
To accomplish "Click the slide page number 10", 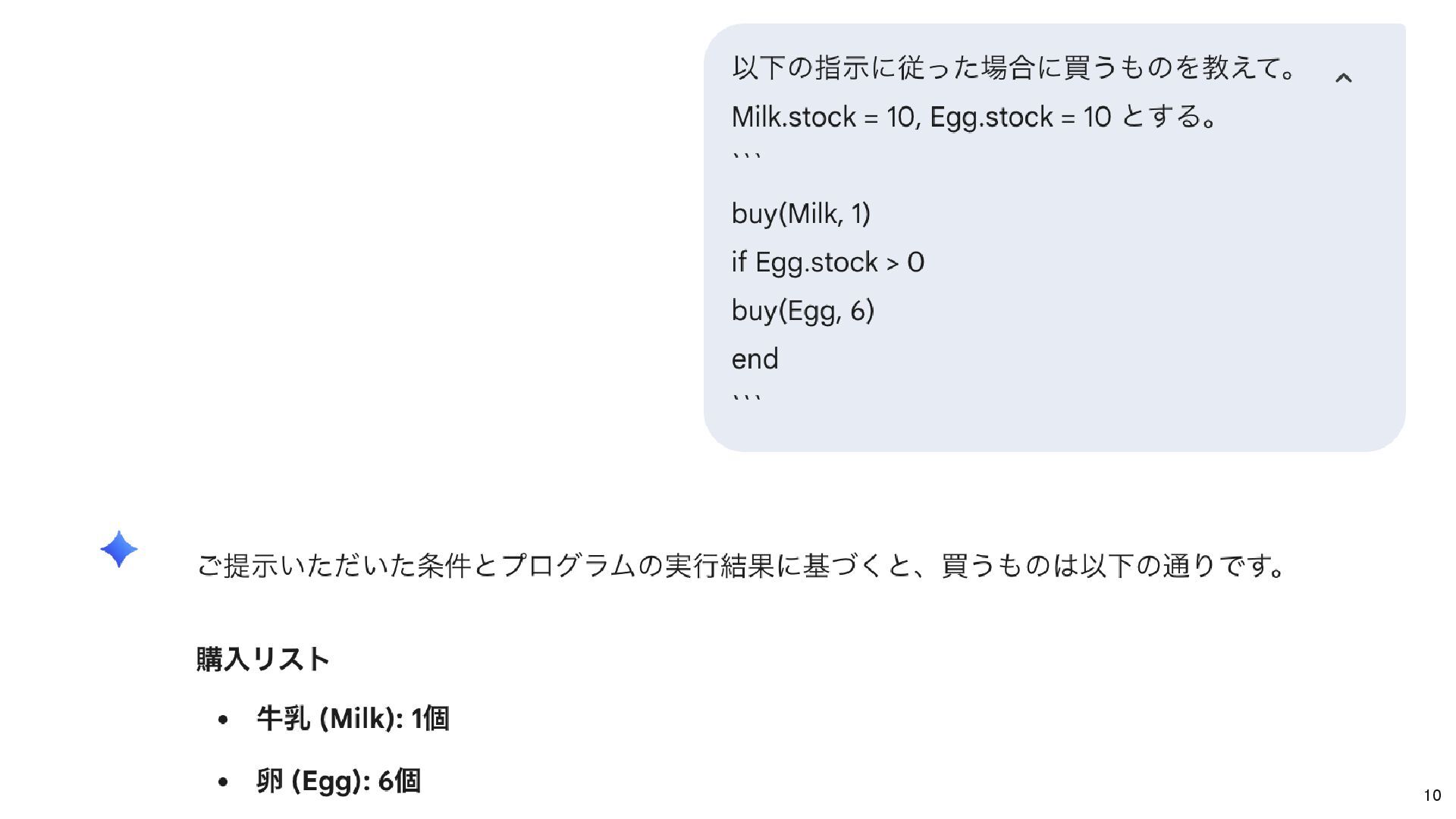I will coord(1432,795).
